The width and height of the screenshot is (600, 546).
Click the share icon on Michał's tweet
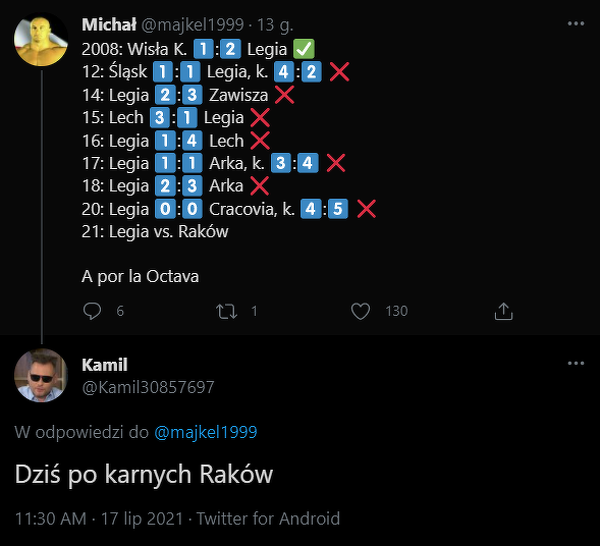(x=504, y=311)
